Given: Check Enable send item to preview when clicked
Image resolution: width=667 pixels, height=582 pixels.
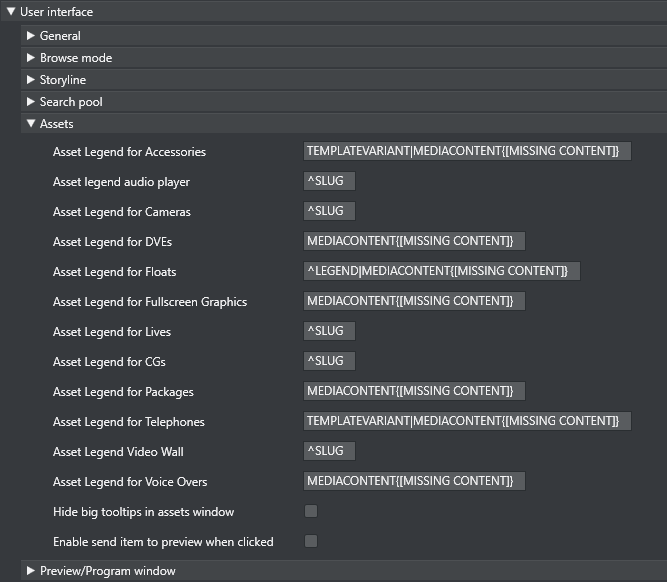Looking at the screenshot, I should (311, 541).
